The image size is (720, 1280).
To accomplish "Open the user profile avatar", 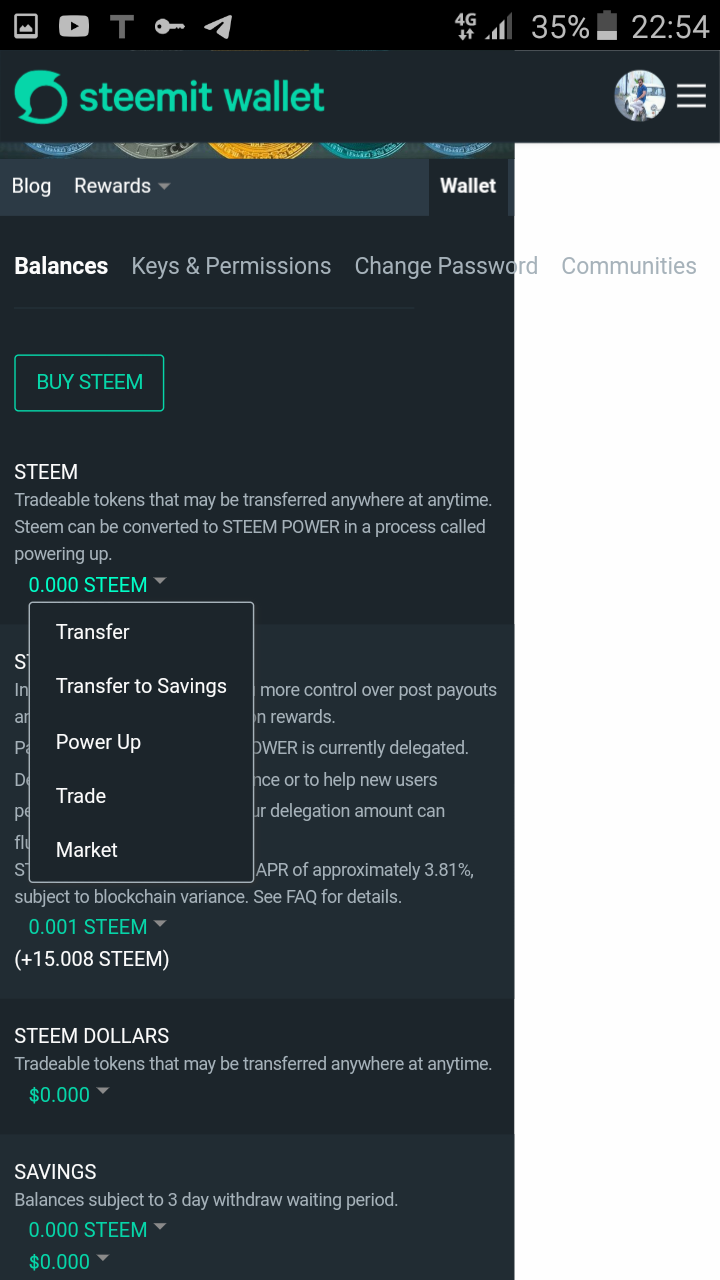I will (x=640, y=96).
